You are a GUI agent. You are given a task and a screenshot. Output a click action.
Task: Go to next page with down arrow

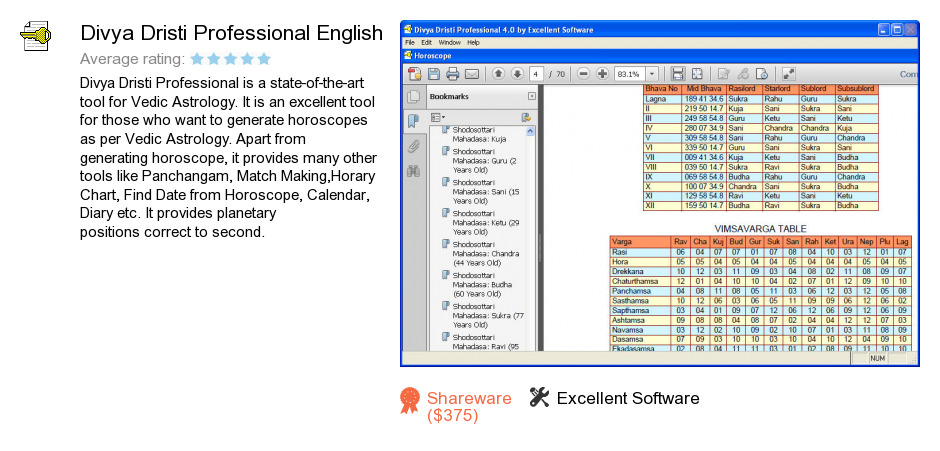(517, 74)
